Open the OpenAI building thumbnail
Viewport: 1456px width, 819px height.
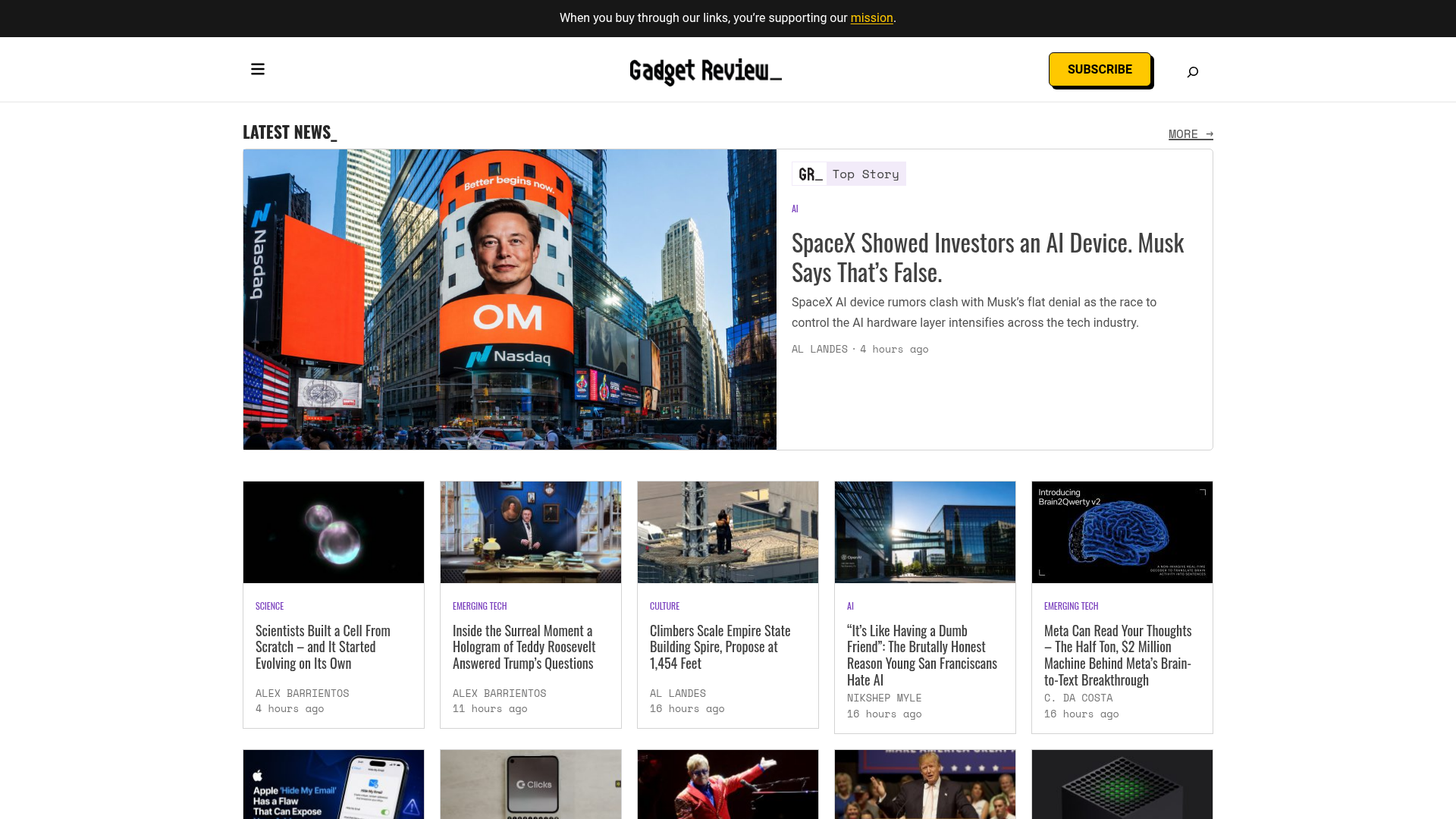[925, 532]
